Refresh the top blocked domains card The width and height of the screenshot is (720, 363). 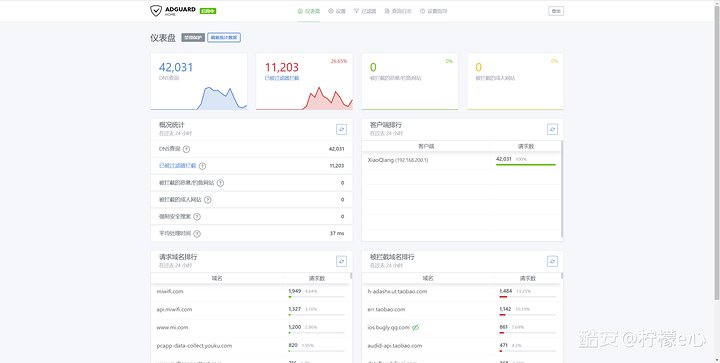point(552,262)
